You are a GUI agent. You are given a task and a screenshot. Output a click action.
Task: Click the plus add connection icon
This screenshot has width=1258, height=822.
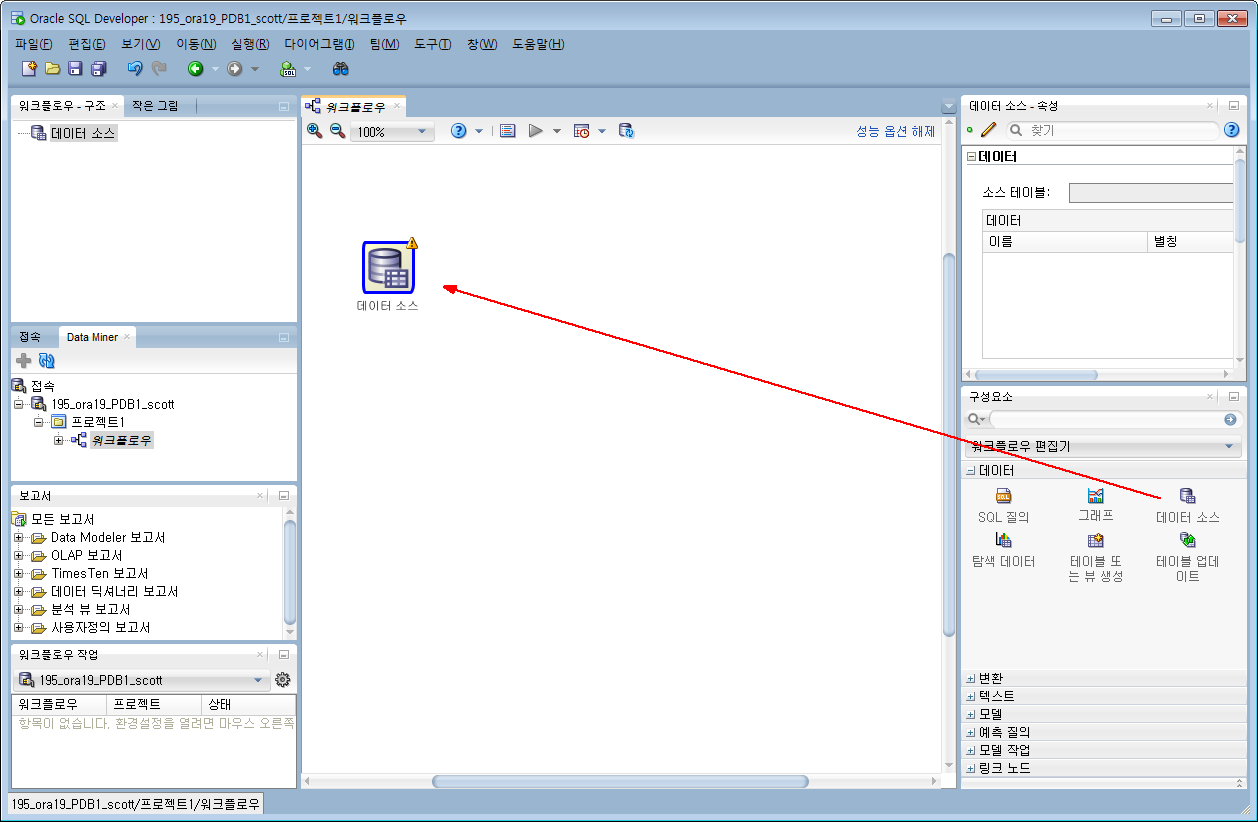coord(24,361)
